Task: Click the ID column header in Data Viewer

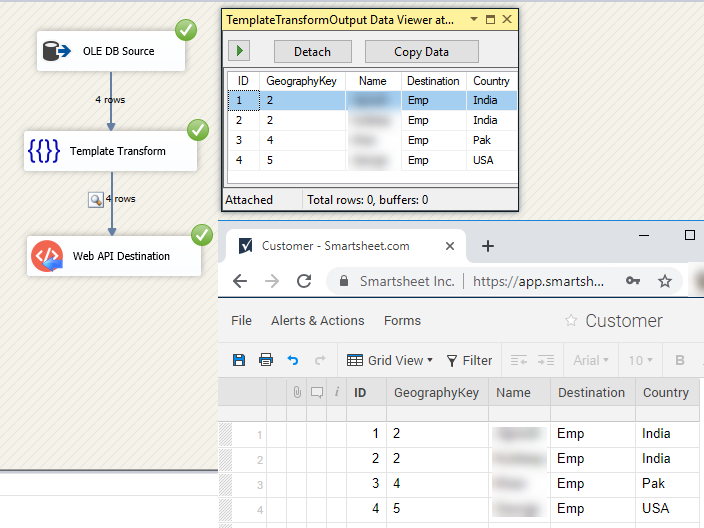Action: click(x=243, y=81)
